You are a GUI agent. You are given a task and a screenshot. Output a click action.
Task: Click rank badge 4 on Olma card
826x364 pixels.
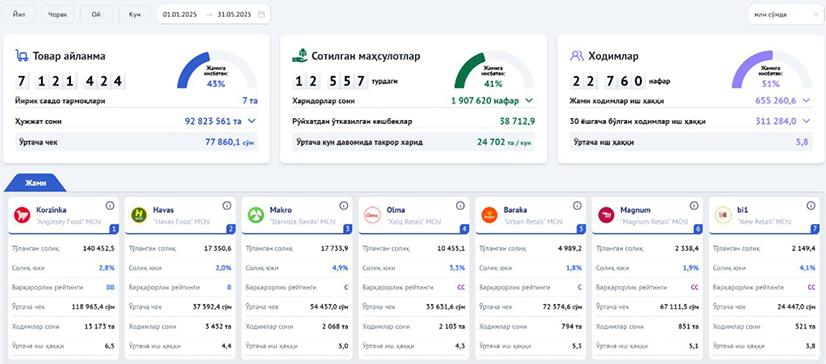[x=465, y=229]
